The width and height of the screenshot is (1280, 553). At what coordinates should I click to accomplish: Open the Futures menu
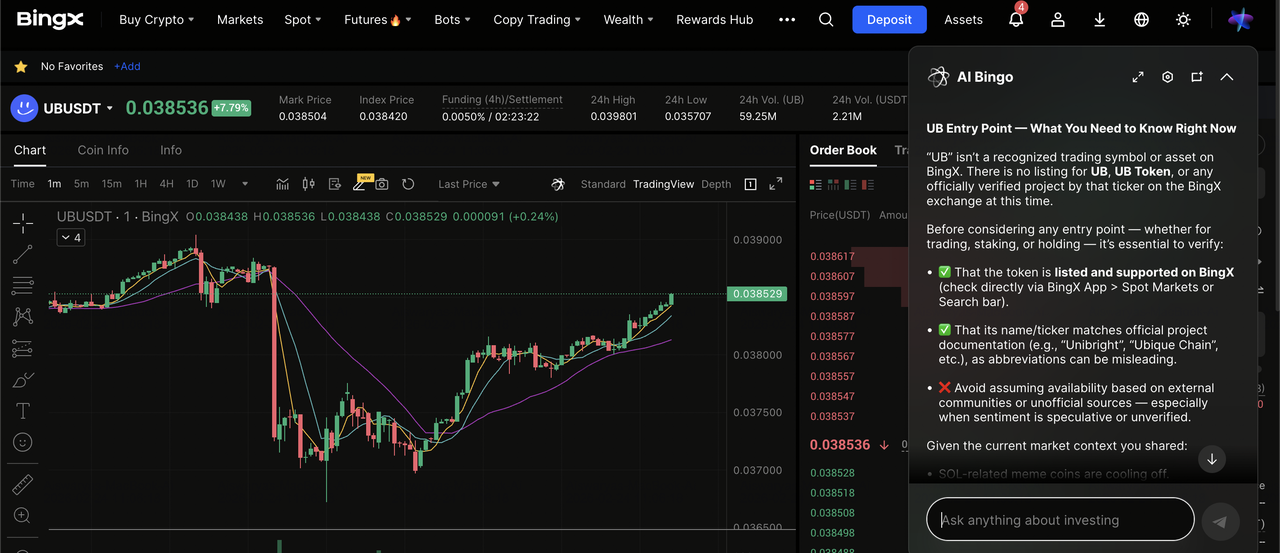[x=372, y=20]
